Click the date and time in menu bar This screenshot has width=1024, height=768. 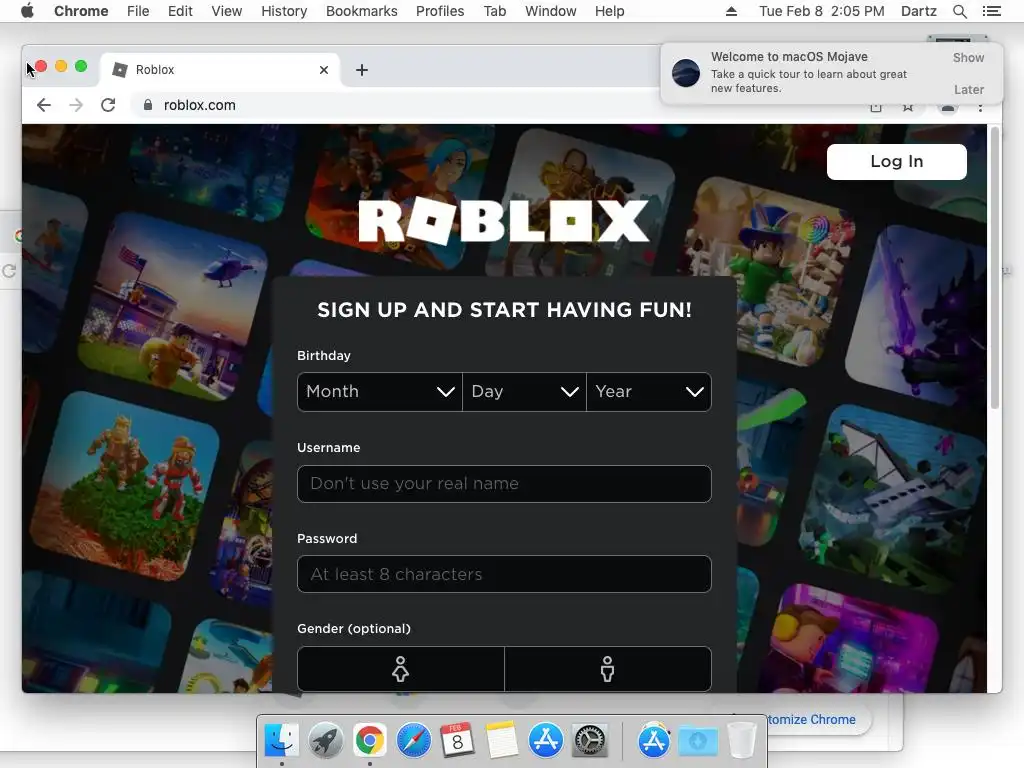click(822, 11)
